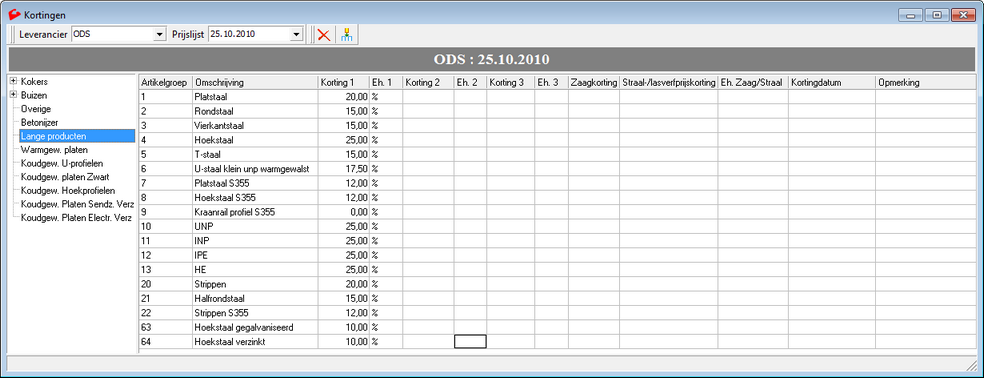Click the Kraanrail profiel S355 cell
Screen dimensions: 984x378
[x=255, y=212]
